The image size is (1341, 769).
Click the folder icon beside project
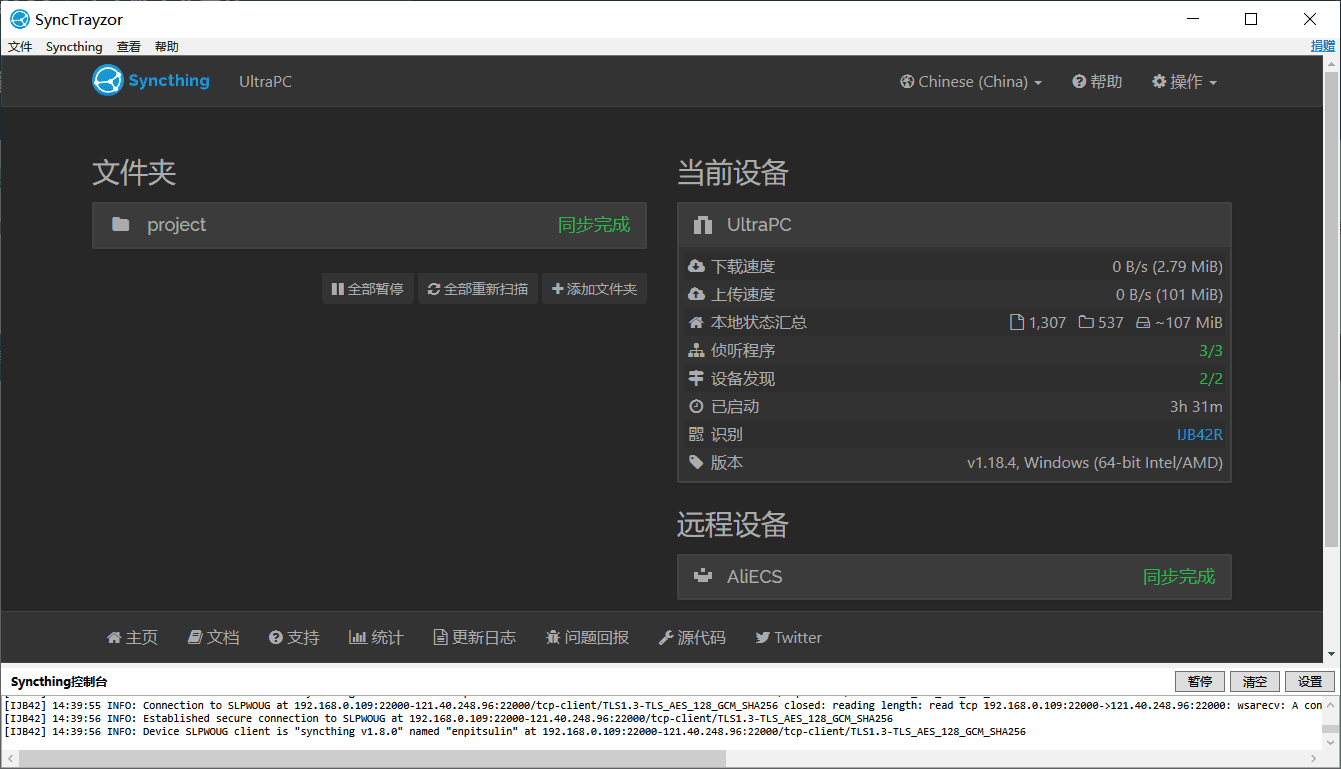[121, 225]
